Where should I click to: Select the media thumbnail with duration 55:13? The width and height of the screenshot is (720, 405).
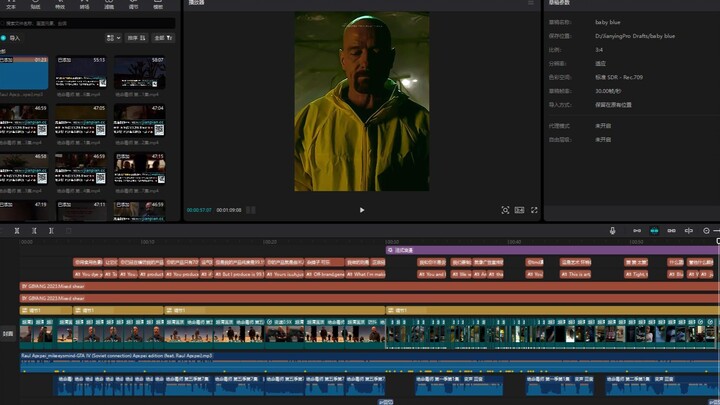[x=81, y=73]
